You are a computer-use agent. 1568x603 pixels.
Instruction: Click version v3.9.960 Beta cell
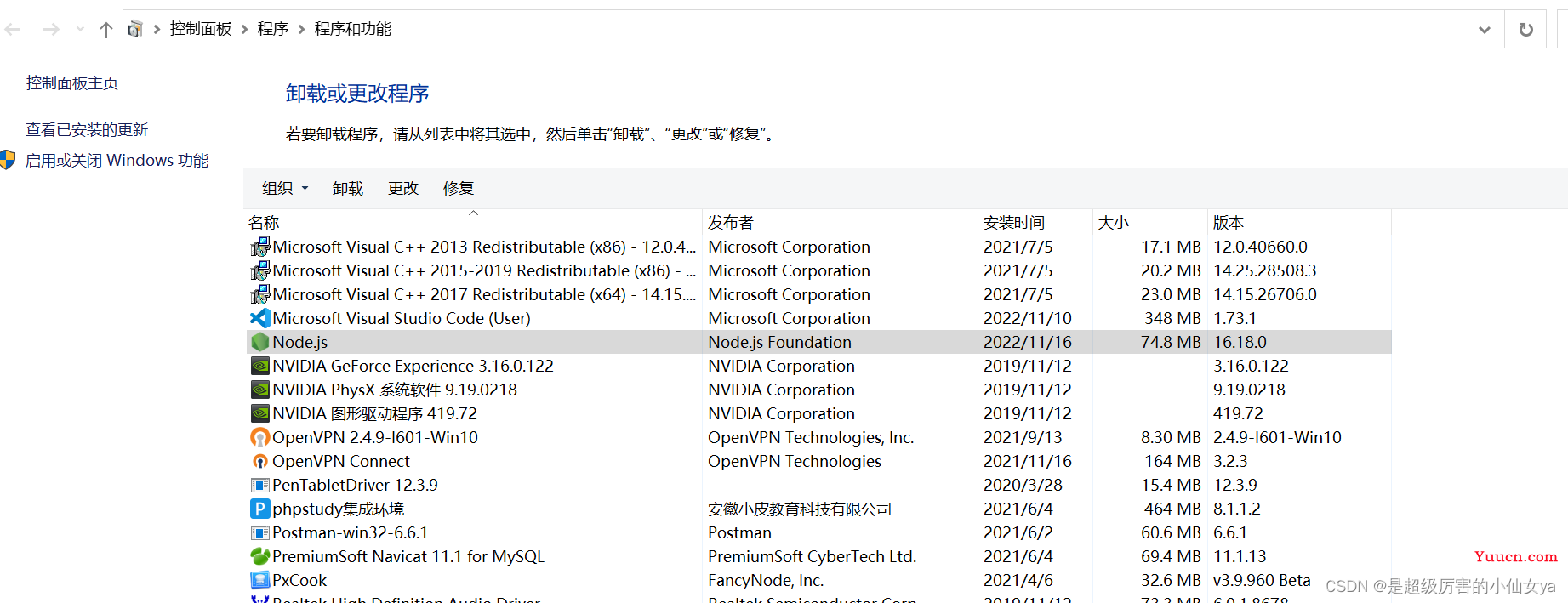pyautogui.click(x=1262, y=580)
